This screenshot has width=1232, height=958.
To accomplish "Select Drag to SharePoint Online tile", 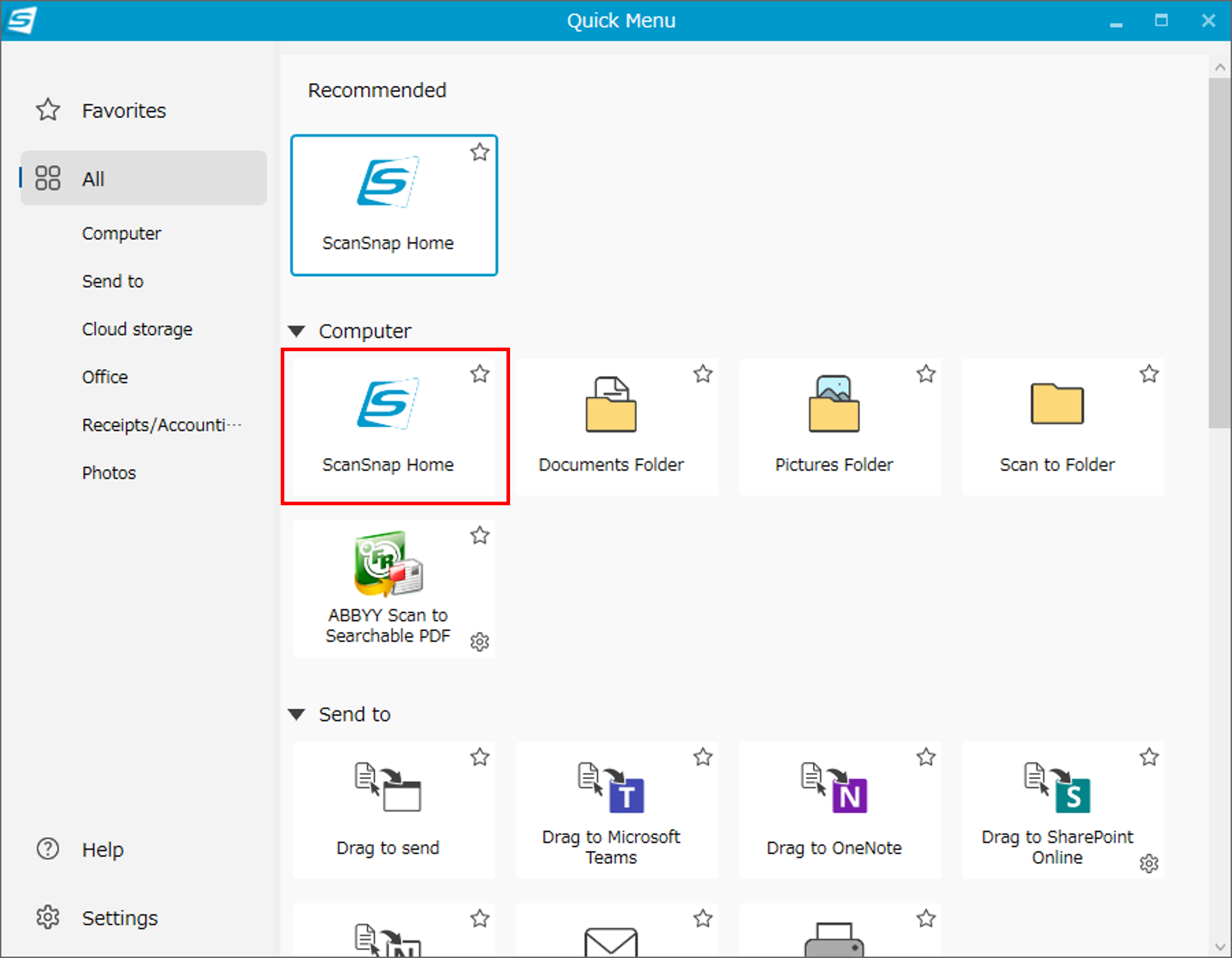I will click(1063, 810).
